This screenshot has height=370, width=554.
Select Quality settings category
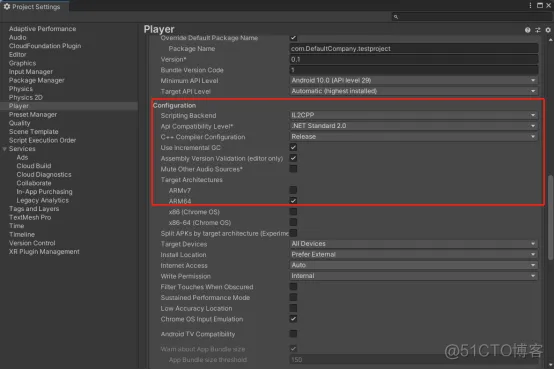click(x=19, y=123)
